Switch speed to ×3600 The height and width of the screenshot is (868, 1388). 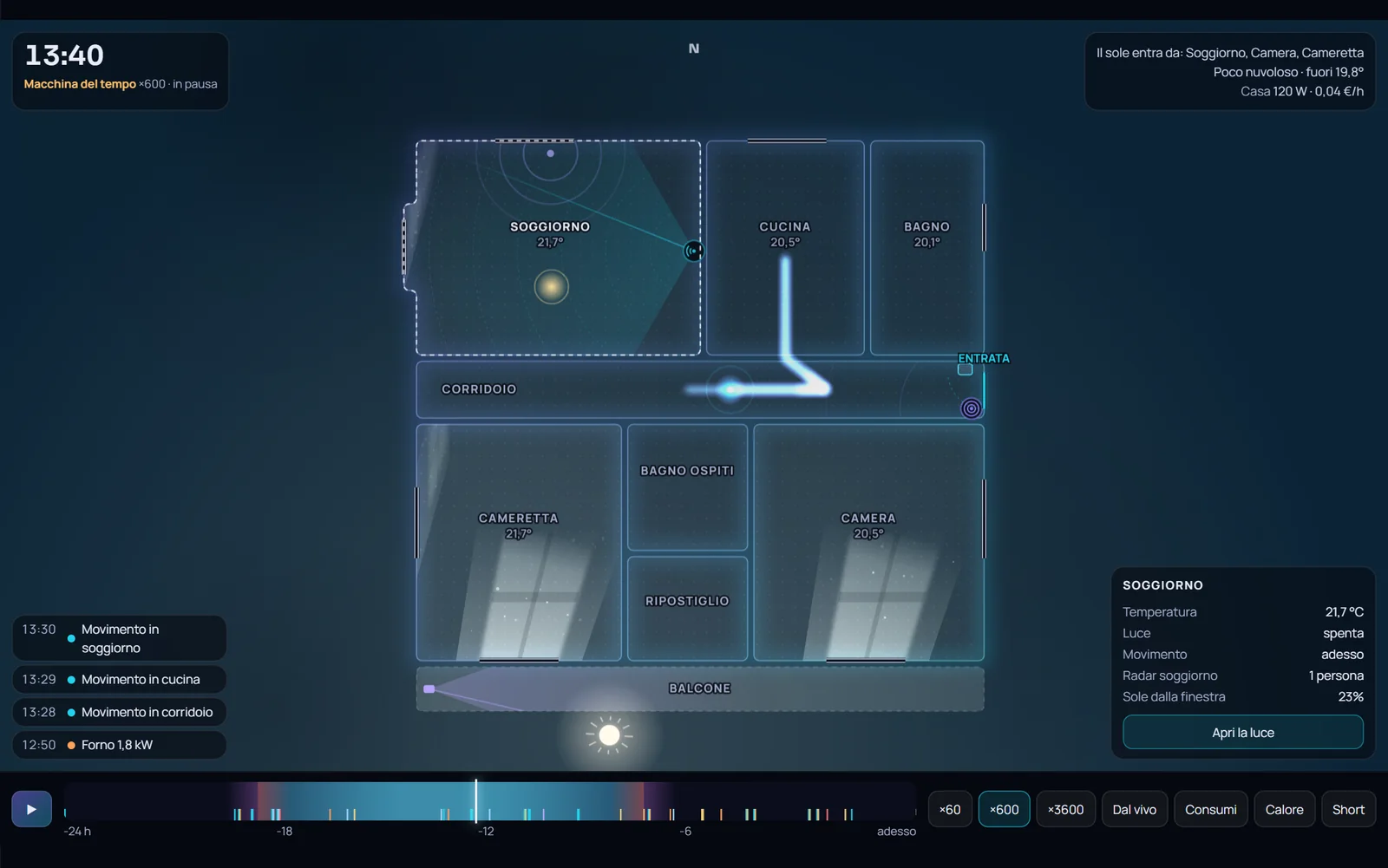click(x=1065, y=809)
